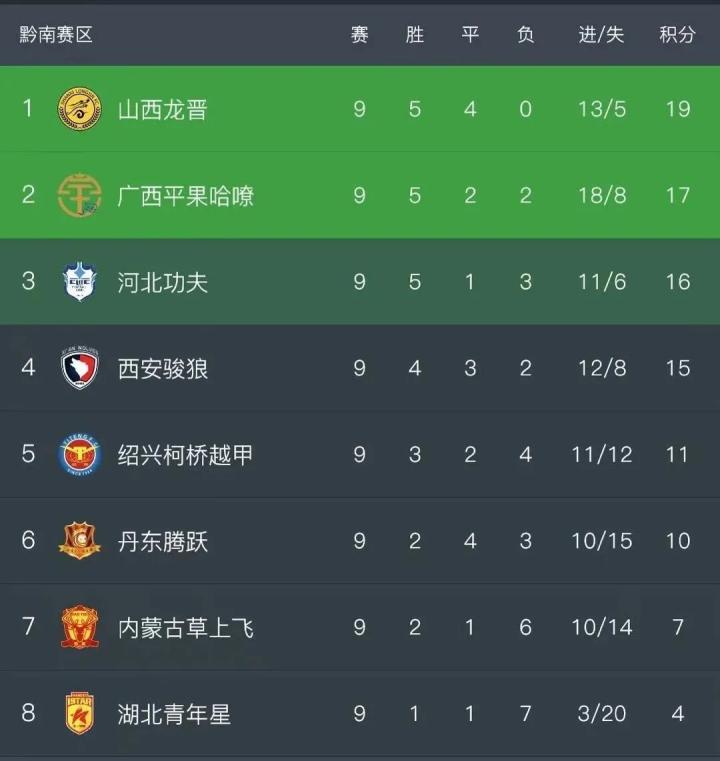Select the 湖北青年星 Istar logo
This screenshot has height=761, width=720.
pyautogui.click(x=79, y=714)
